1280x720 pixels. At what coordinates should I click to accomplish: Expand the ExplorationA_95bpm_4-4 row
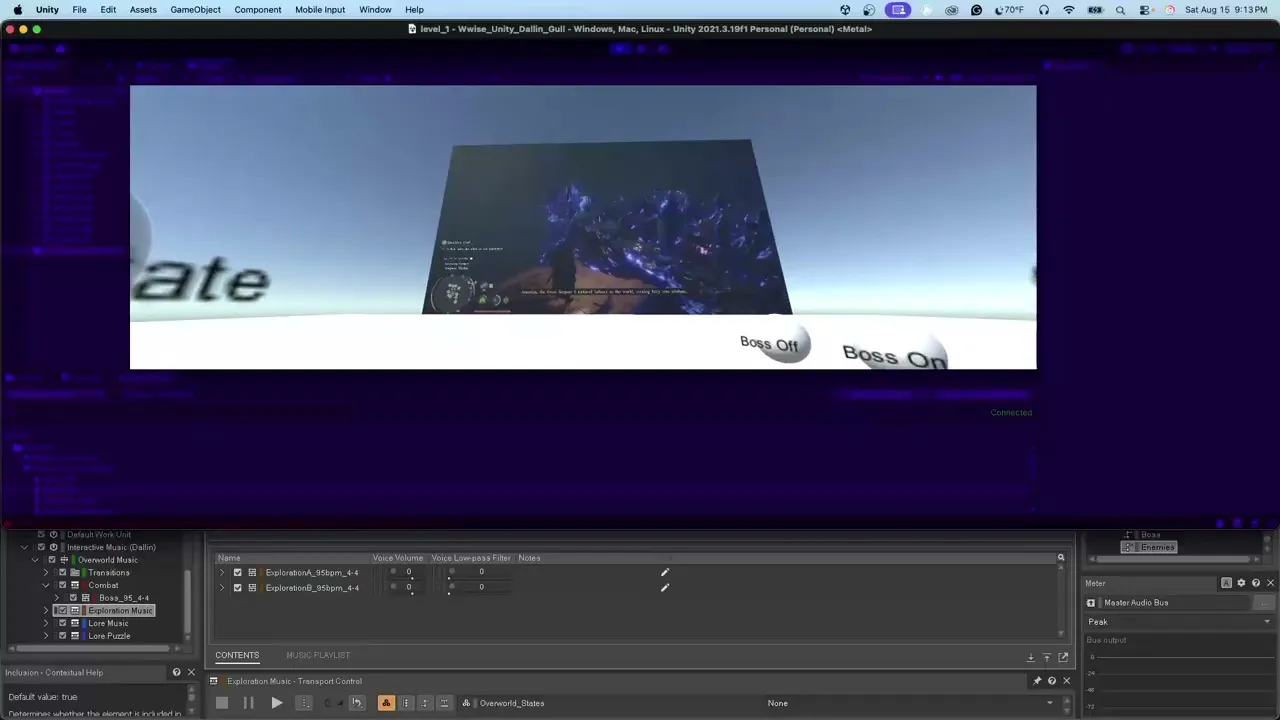point(222,573)
